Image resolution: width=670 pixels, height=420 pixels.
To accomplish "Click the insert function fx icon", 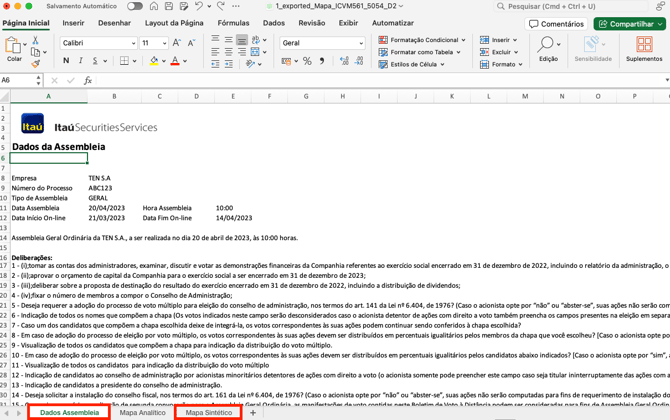I will (x=87, y=80).
